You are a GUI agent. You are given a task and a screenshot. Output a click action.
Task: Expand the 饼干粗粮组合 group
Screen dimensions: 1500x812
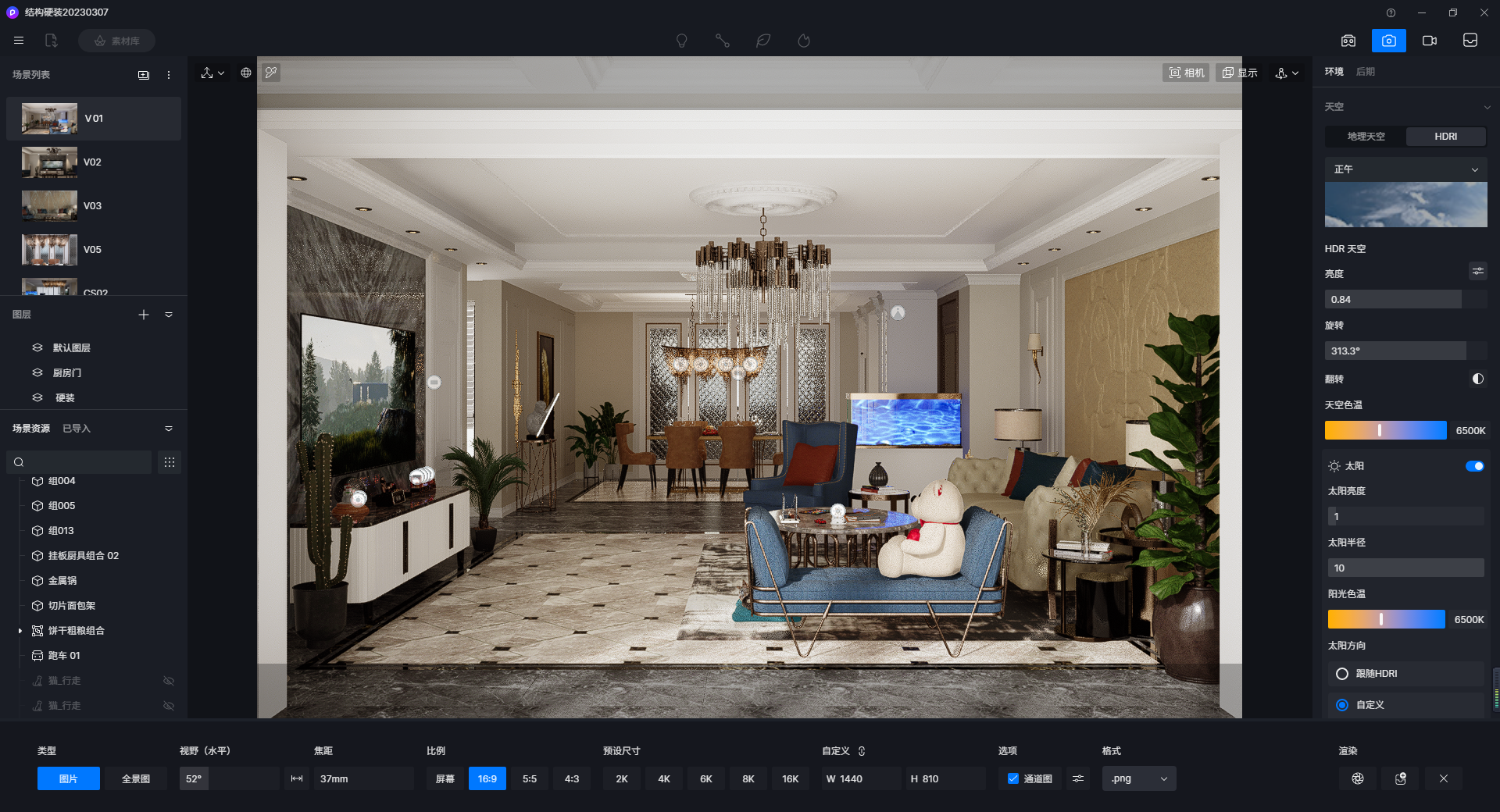[20, 631]
